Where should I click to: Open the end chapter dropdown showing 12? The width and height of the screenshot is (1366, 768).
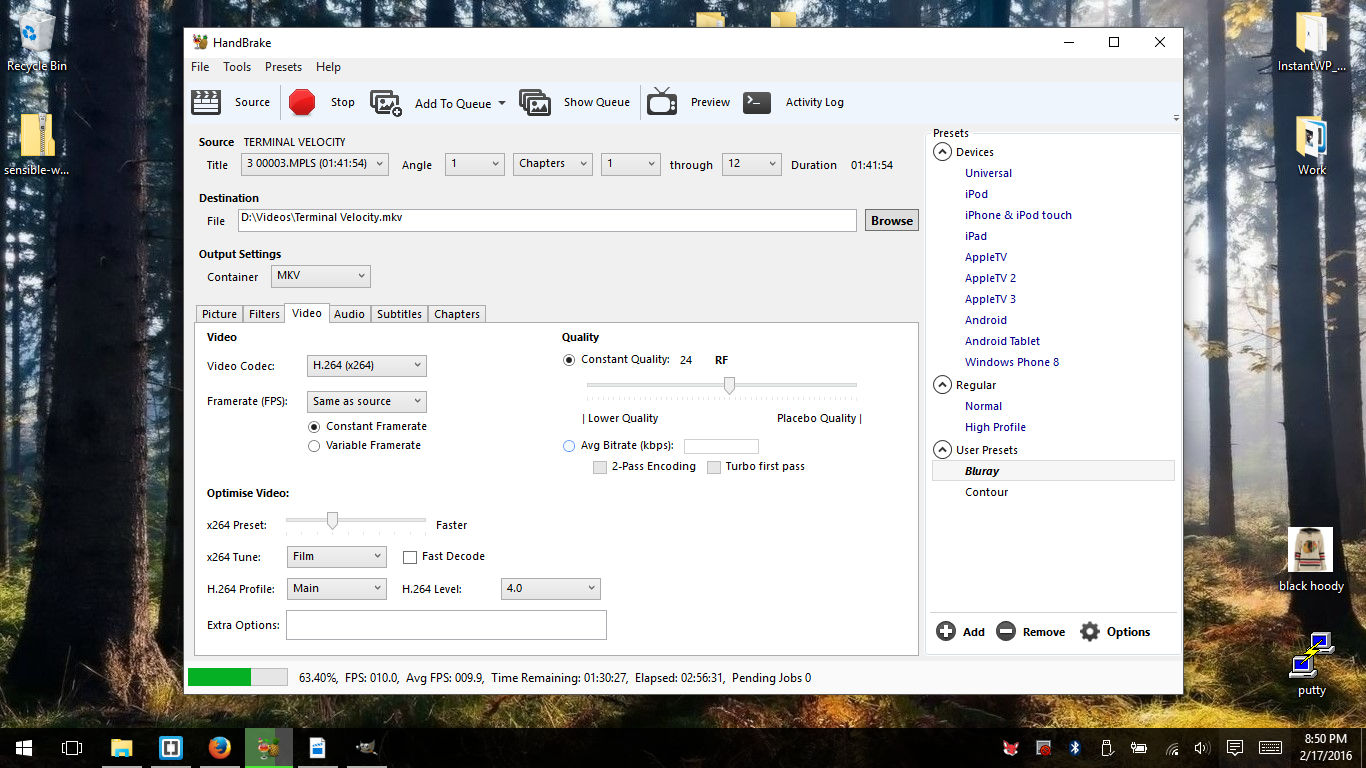coord(751,164)
